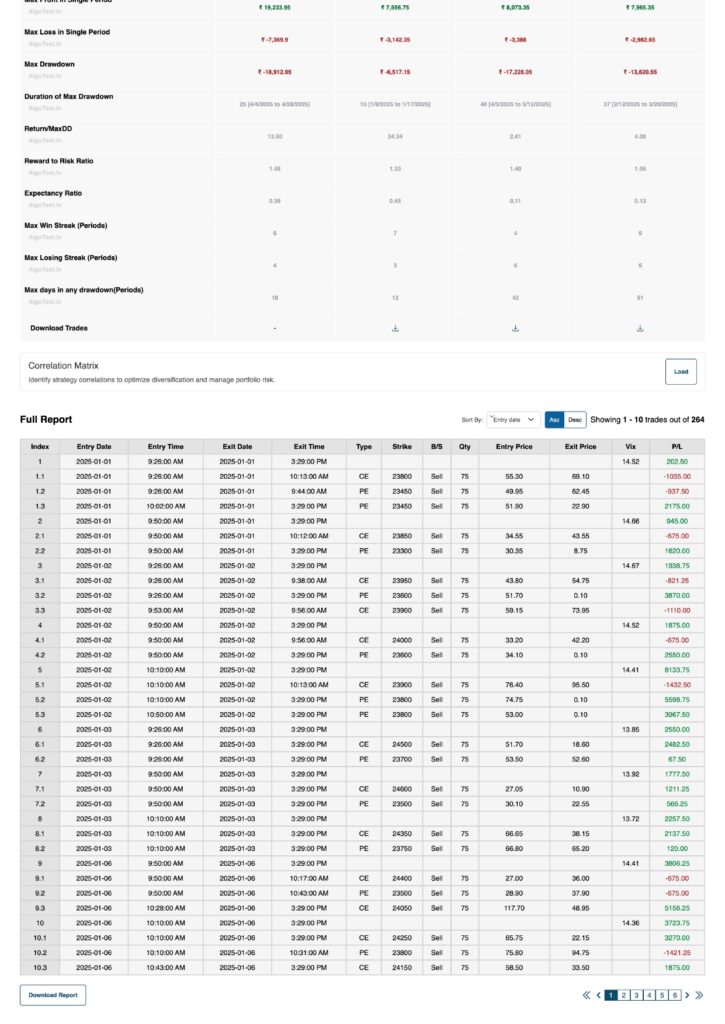Viewport: 725px width, 1024px height.
Task: Click Vix value 13.72 in row 8
Action: click(630, 819)
